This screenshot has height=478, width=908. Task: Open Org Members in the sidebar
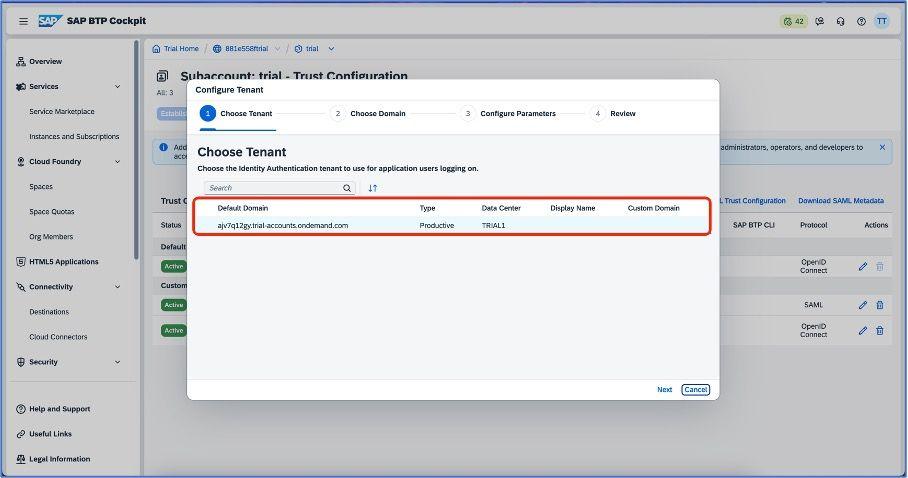tap(51, 236)
